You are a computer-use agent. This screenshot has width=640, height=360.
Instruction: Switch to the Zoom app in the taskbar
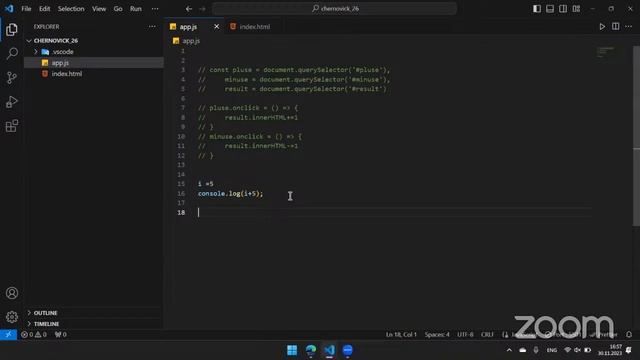click(348, 350)
